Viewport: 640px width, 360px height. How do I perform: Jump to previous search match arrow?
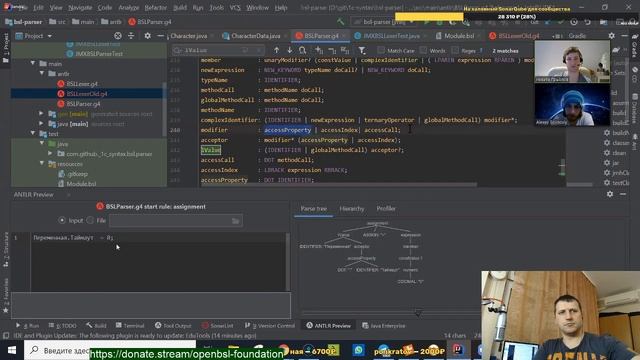[277, 50]
